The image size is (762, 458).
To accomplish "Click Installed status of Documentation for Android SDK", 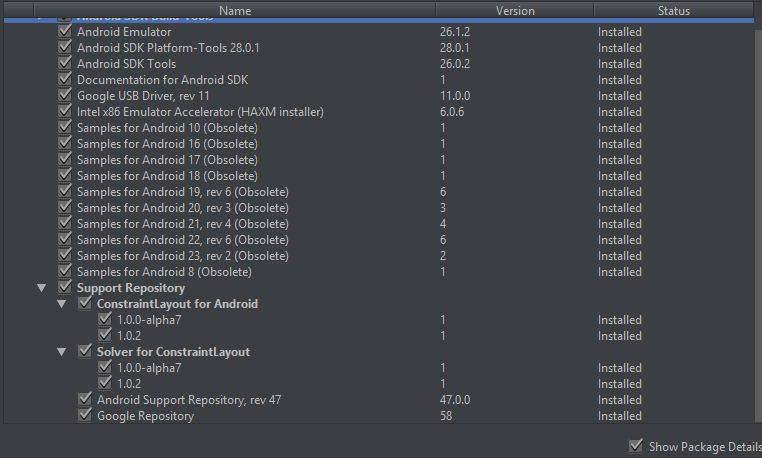I will pos(620,80).
